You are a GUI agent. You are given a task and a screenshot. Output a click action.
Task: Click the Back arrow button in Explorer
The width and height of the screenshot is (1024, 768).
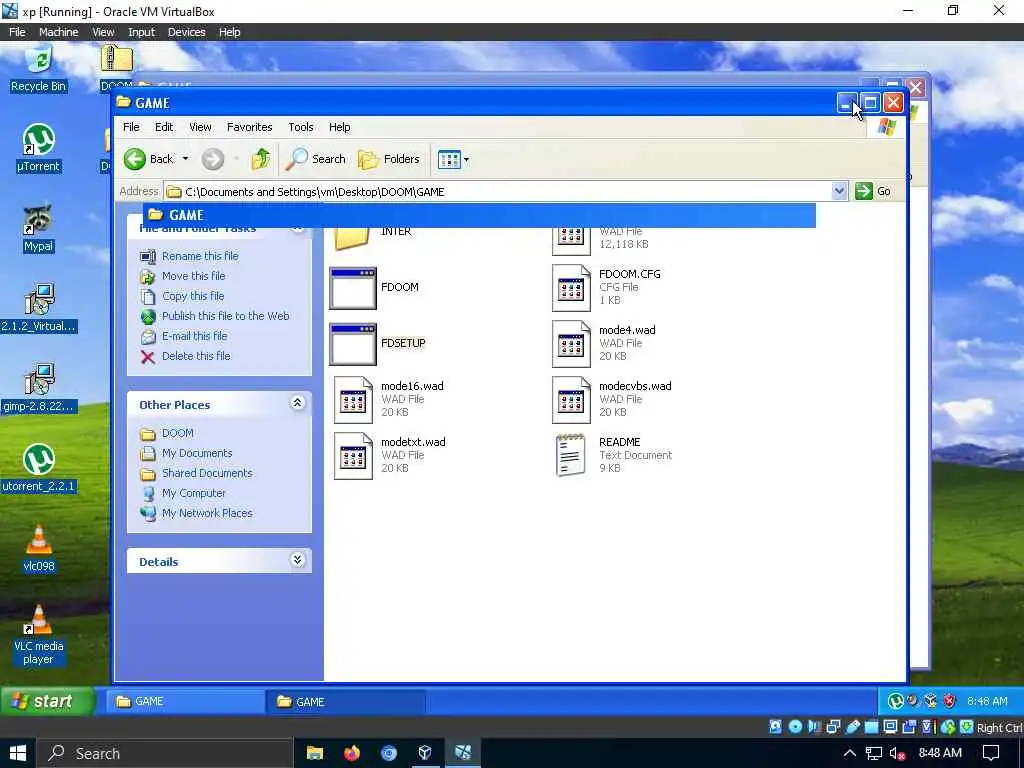click(x=149, y=159)
